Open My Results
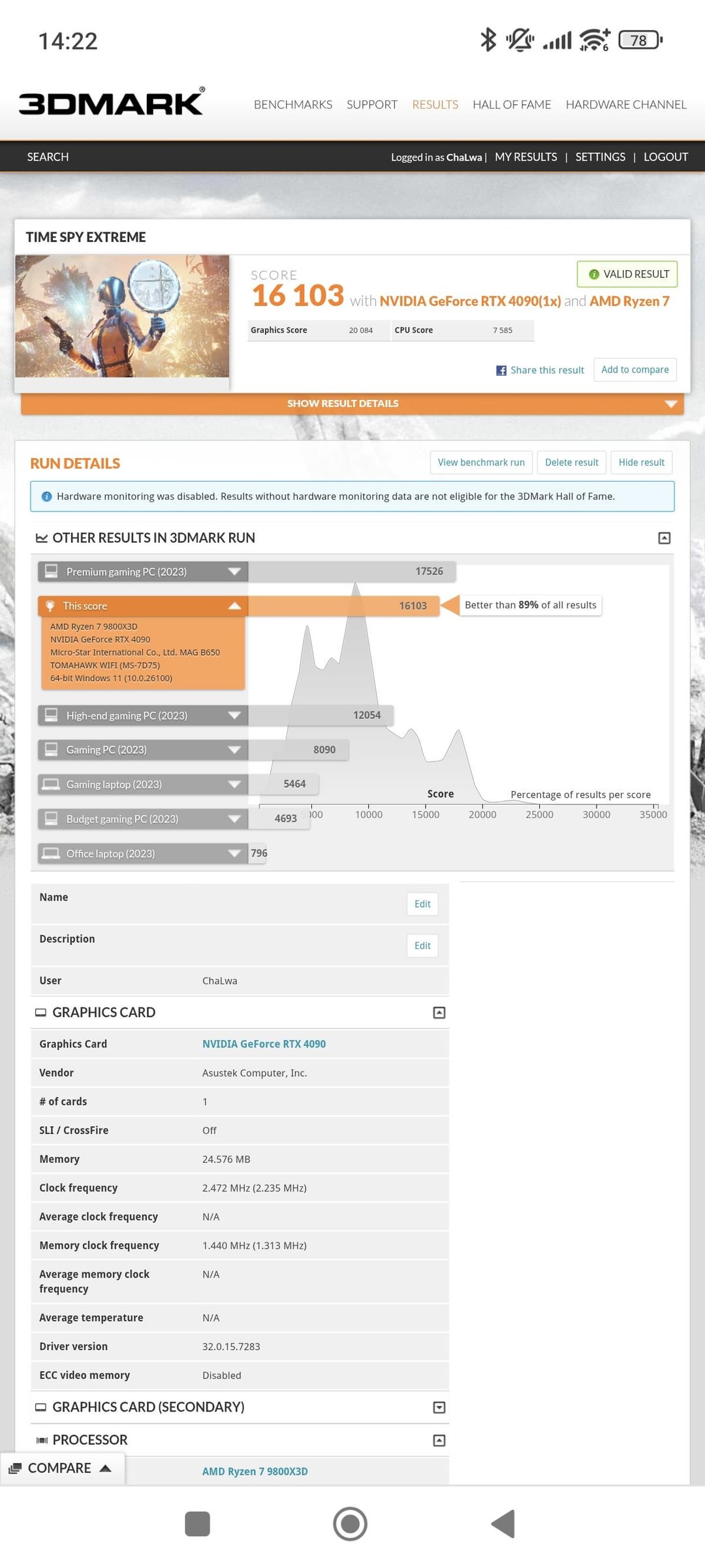This screenshot has height=1568, width=705. [526, 157]
